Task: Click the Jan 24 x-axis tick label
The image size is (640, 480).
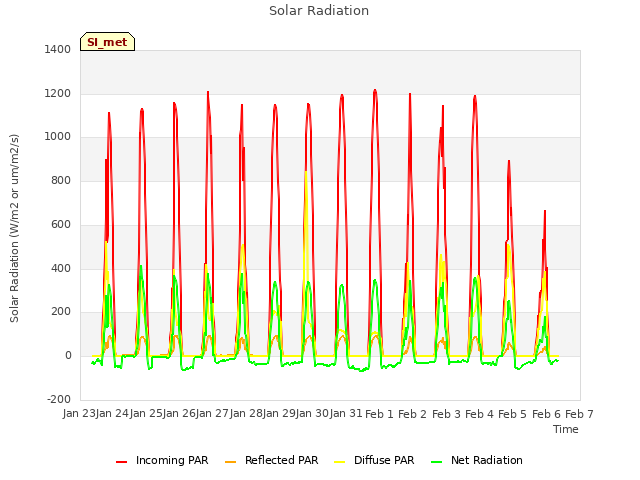Action: (x=112, y=414)
